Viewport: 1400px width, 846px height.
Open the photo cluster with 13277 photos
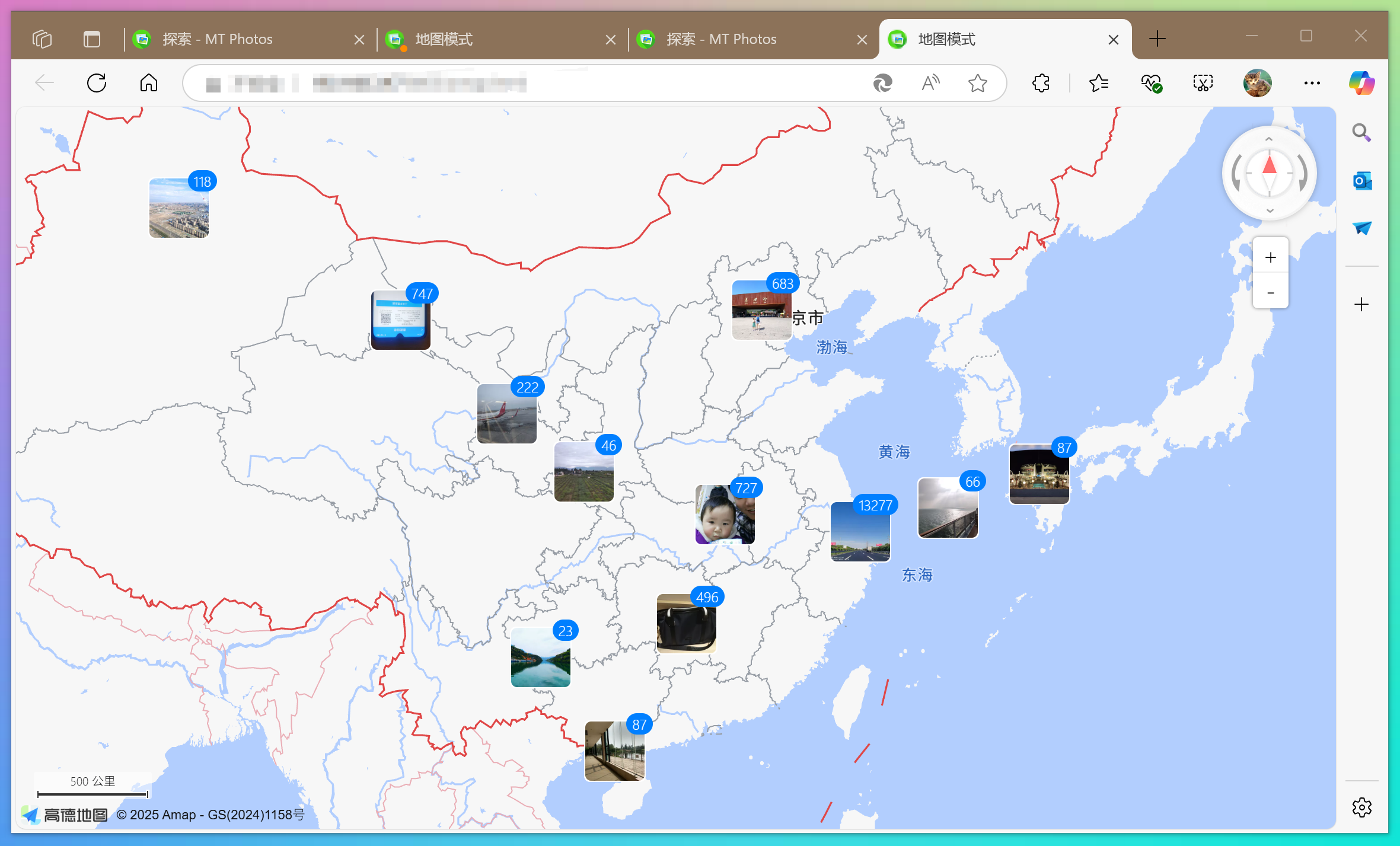click(x=860, y=532)
